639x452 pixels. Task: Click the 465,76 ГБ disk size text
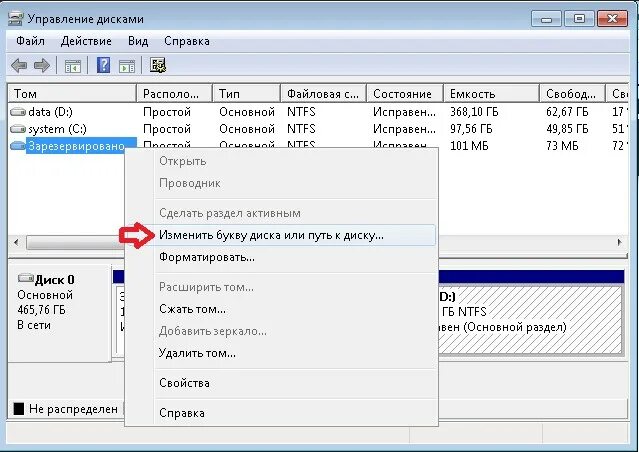(41, 310)
